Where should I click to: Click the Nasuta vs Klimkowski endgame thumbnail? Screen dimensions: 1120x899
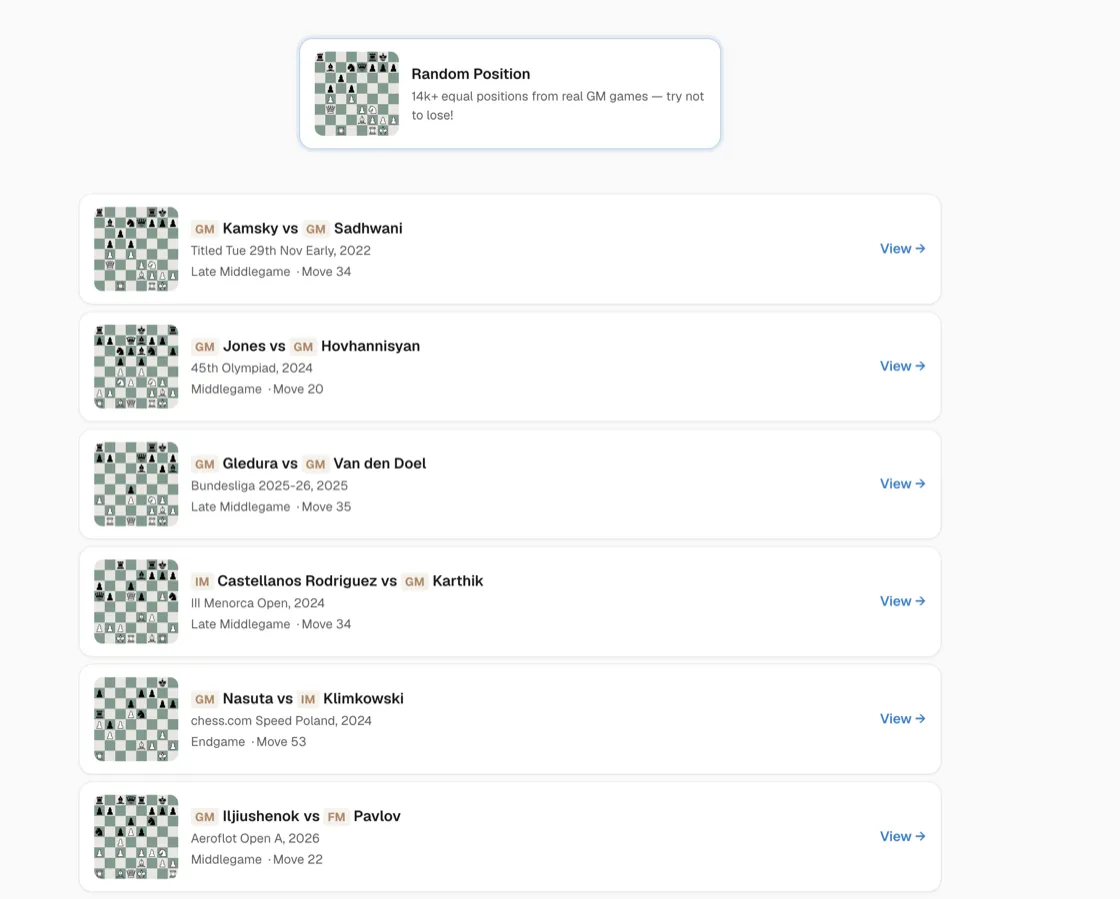coord(136,718)
